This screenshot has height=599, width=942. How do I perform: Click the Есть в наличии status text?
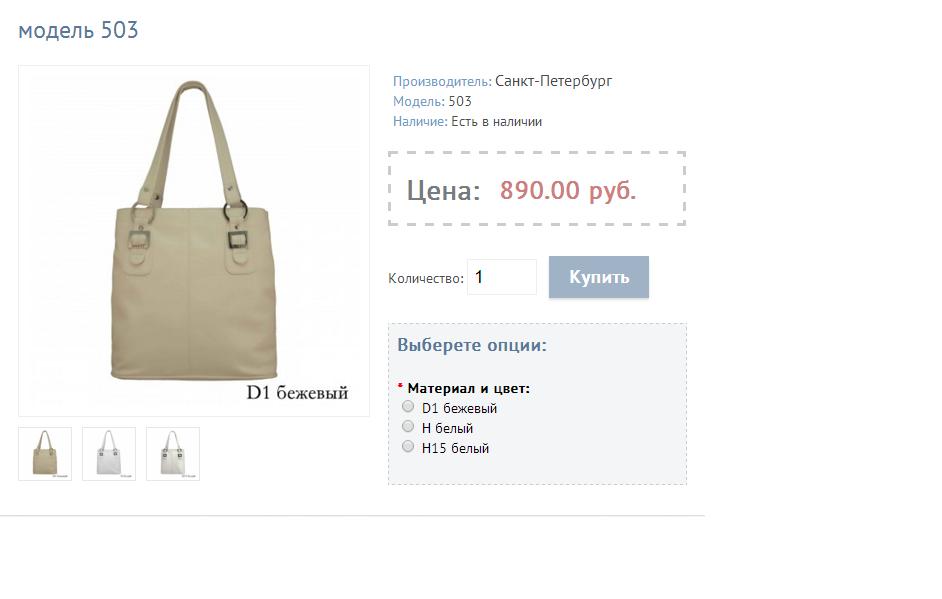click(x=496, y=121)
